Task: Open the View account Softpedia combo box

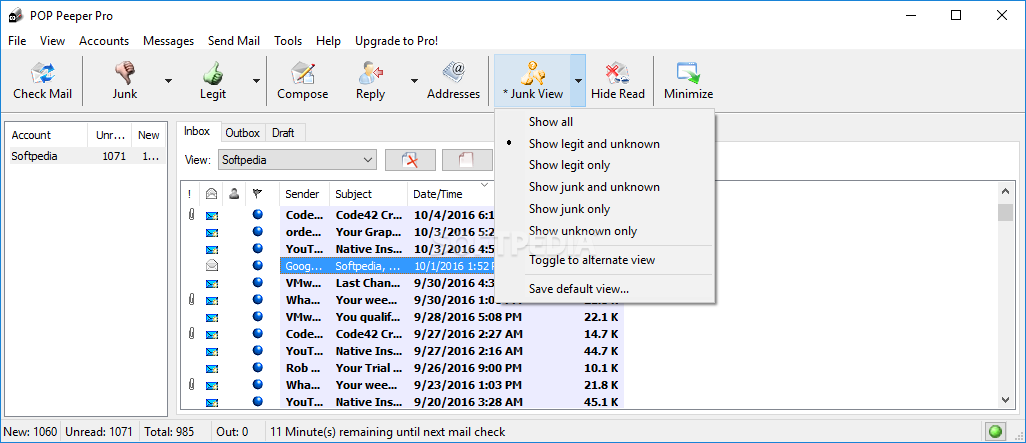Action: click(298, 160)
